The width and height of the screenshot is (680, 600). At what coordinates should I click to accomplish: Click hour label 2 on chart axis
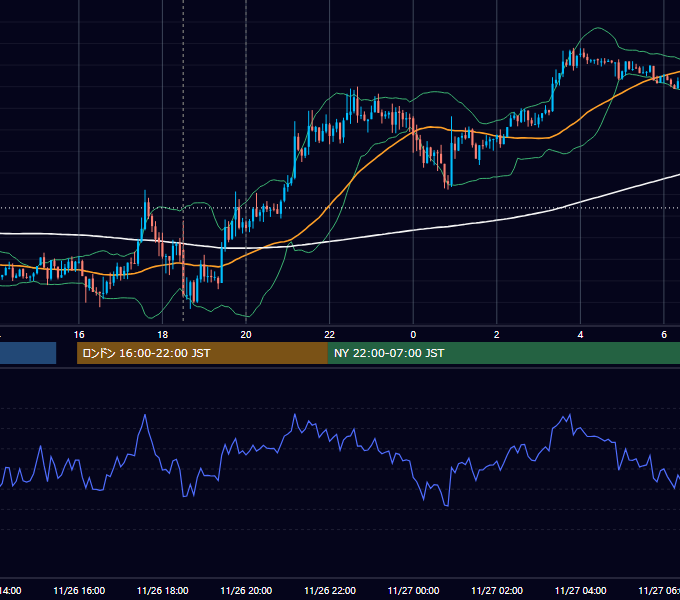tap(497, 335)
